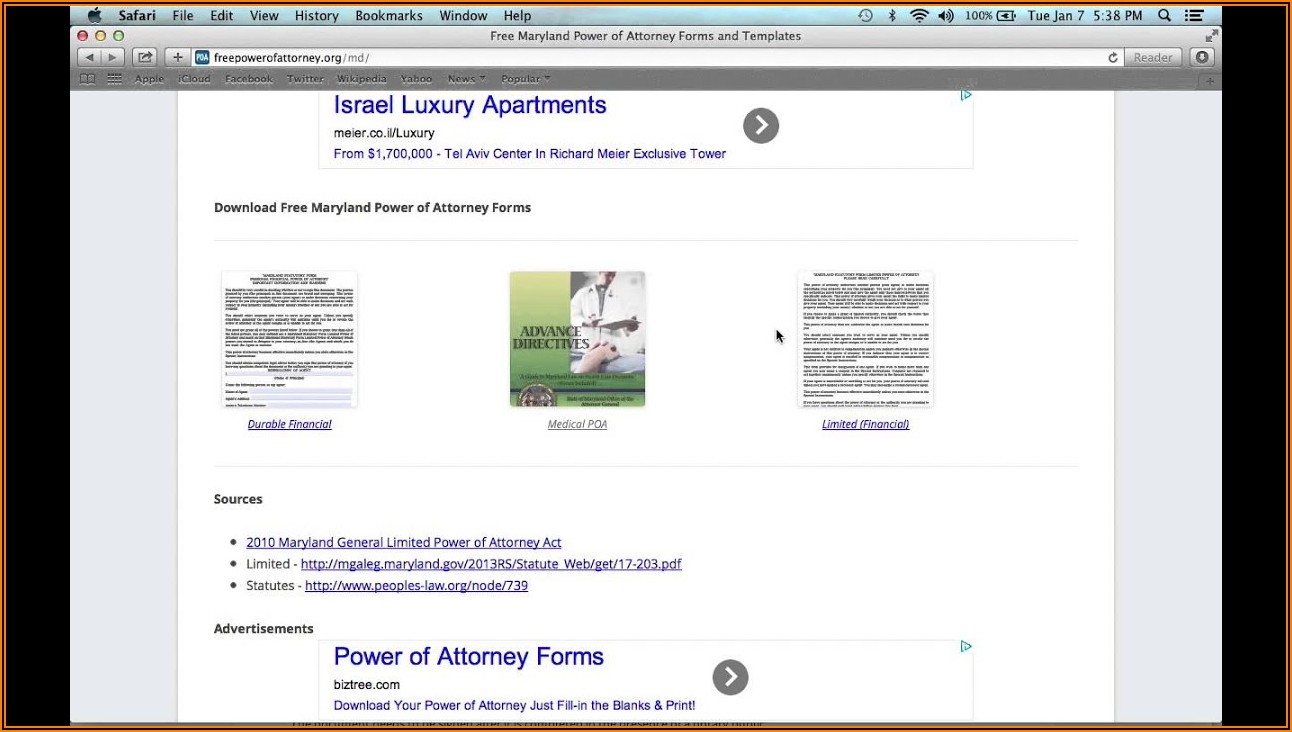Click the Reader button

[x=1152, y=58]
